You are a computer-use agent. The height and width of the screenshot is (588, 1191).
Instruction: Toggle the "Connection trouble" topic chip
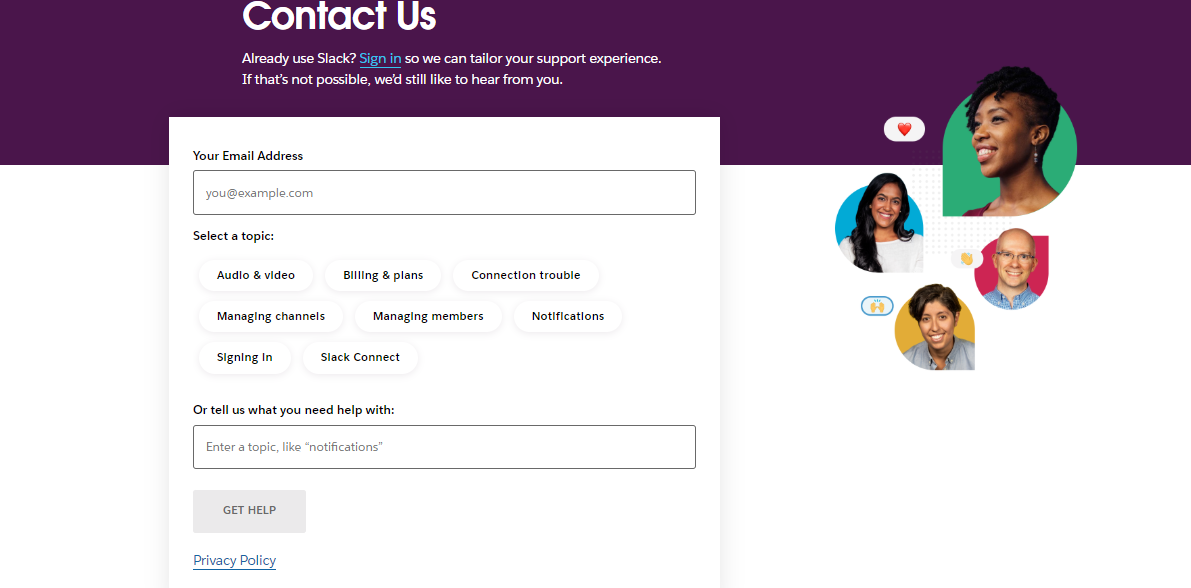pyautogui.click(x=525, y=275)
